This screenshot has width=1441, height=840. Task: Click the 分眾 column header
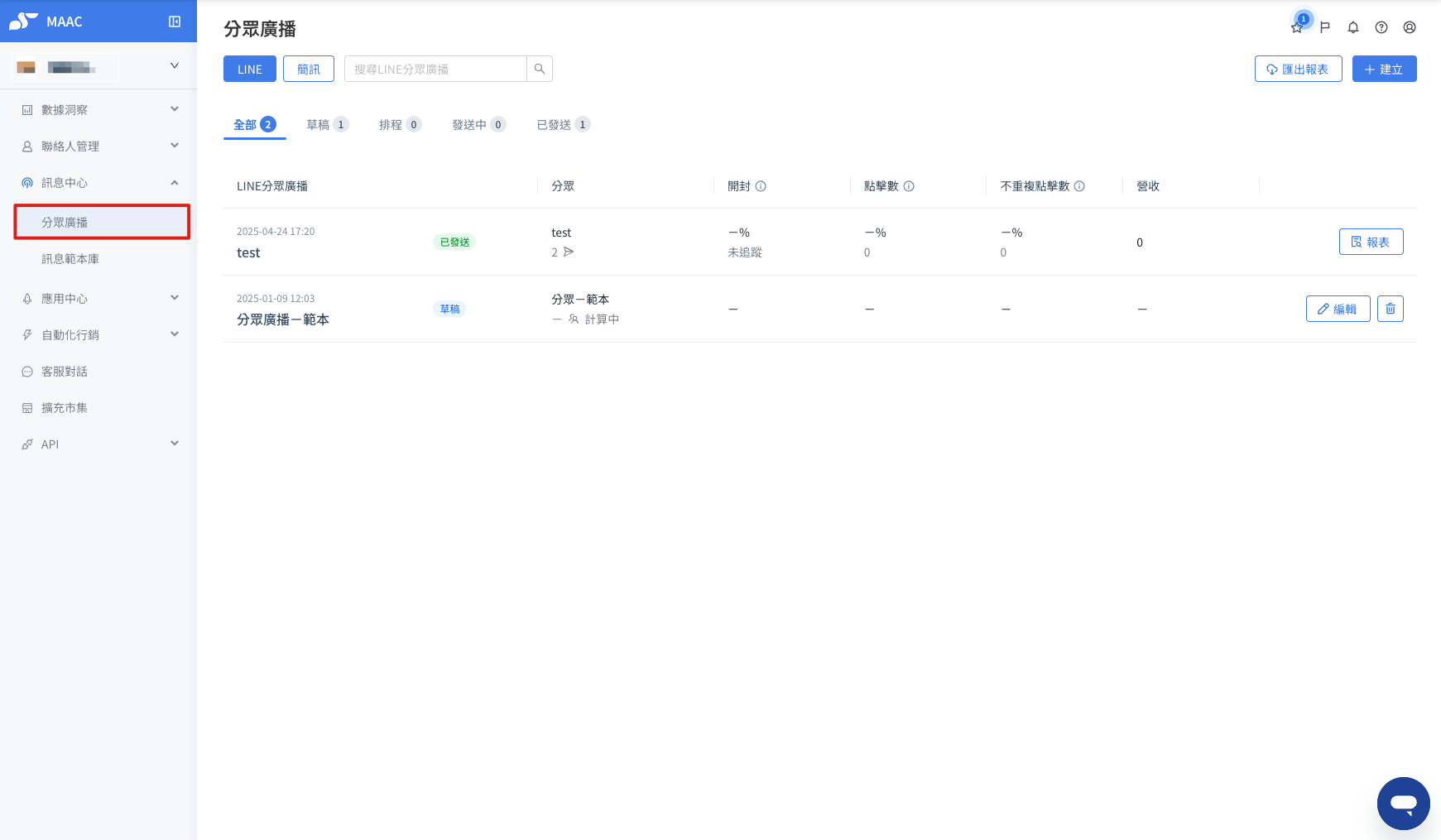563,186
